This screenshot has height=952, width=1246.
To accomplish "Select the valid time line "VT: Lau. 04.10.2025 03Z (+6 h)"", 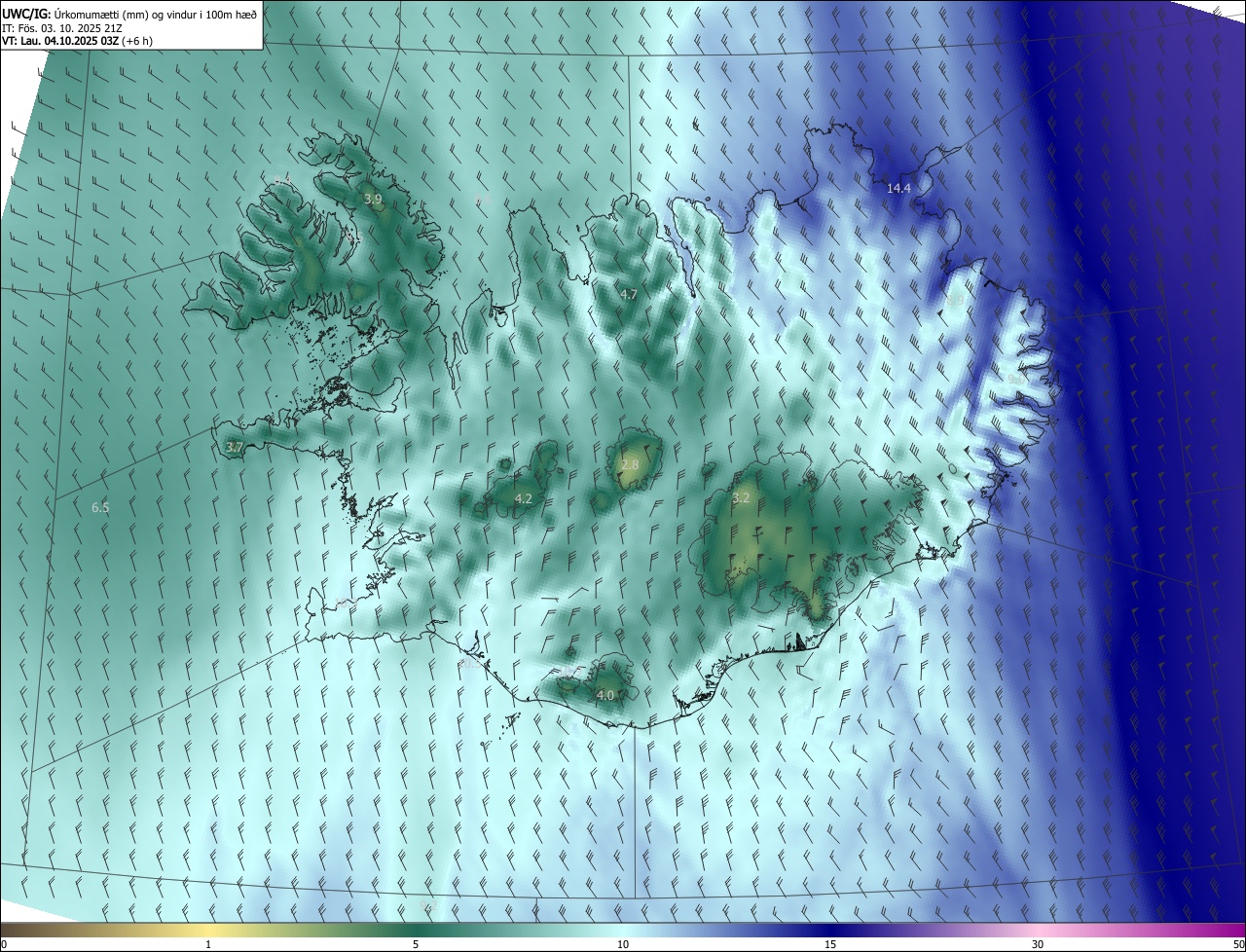I will coord(77,41).
